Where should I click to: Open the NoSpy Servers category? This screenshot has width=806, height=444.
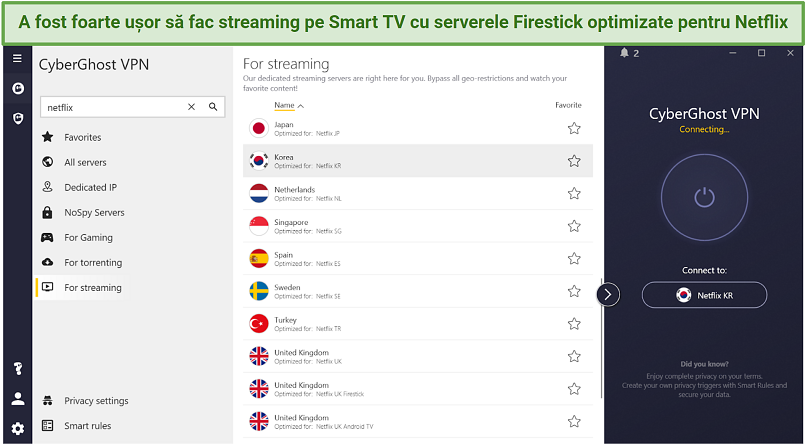[95, 212]
